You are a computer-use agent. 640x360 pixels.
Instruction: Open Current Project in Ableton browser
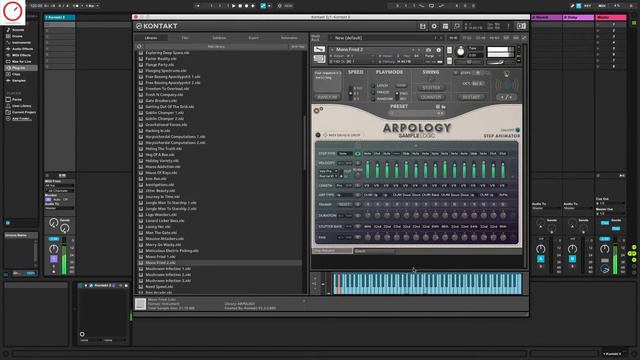24,112
